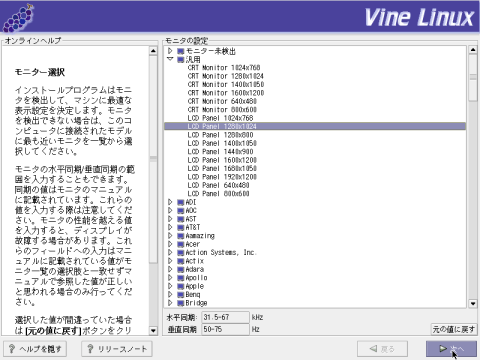Click the Apollo manufacturer label
The height and width of the screenshot is (360, 480).
pos(196,278)
